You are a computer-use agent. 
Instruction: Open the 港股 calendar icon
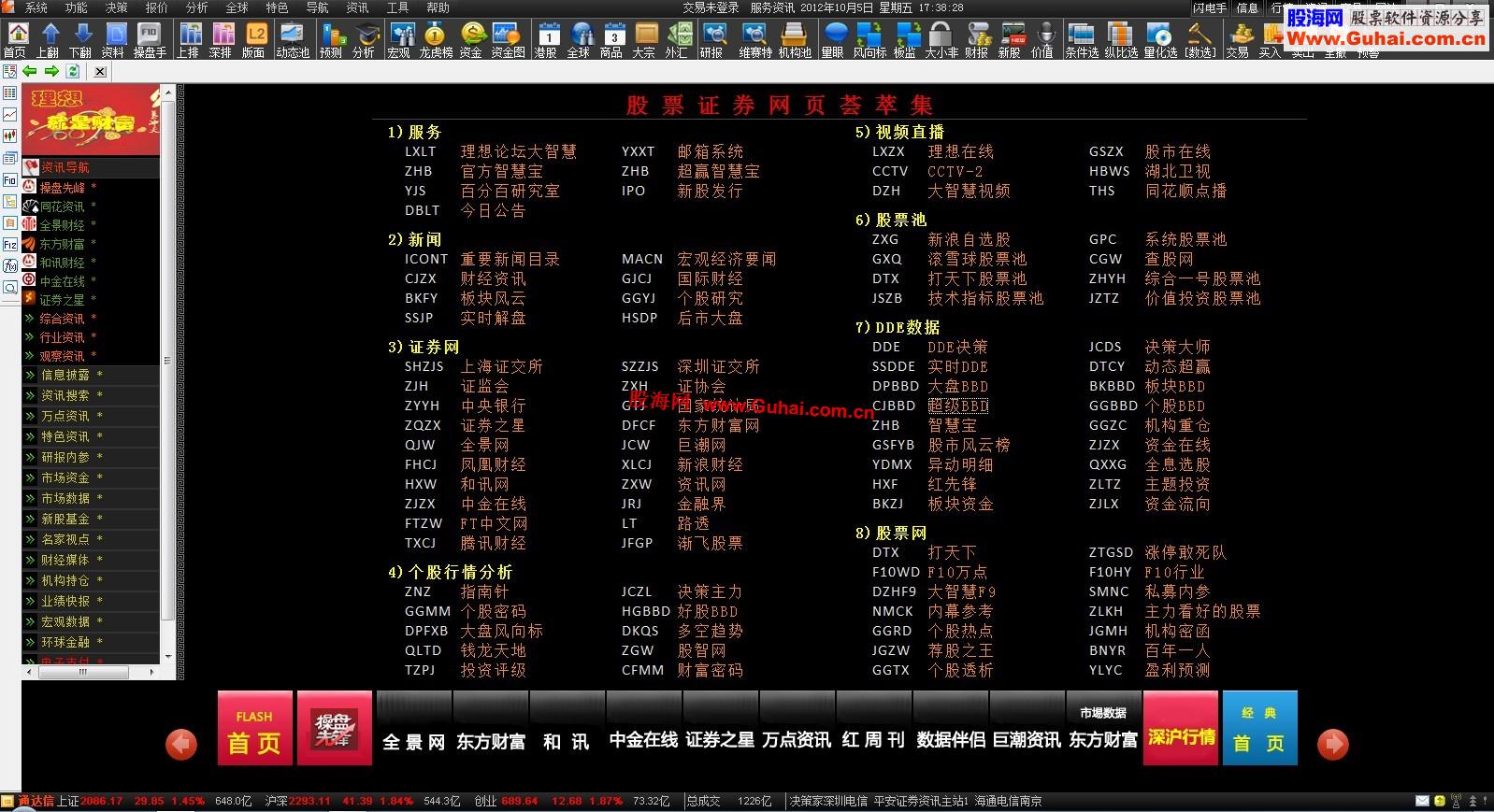point(546,39)
